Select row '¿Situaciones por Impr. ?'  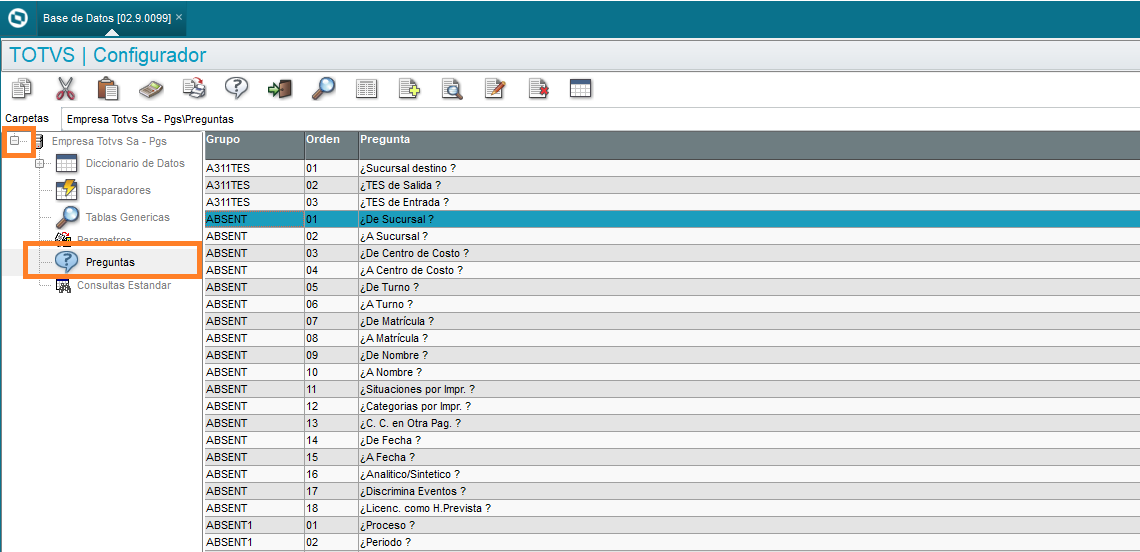672,389
